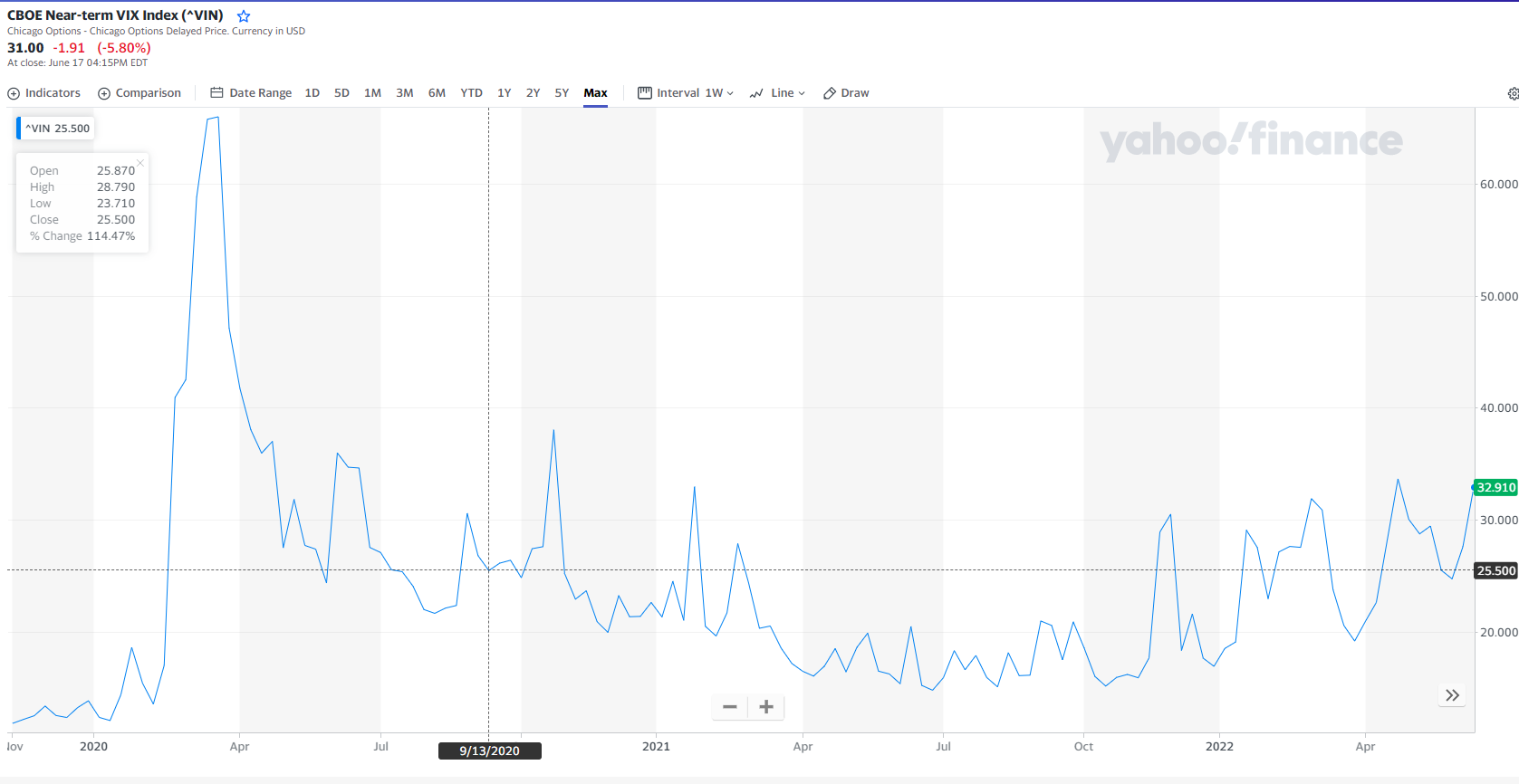The image size is (1519, 784).
Task: Activate the Draw pencil tool
Action: 846,93
